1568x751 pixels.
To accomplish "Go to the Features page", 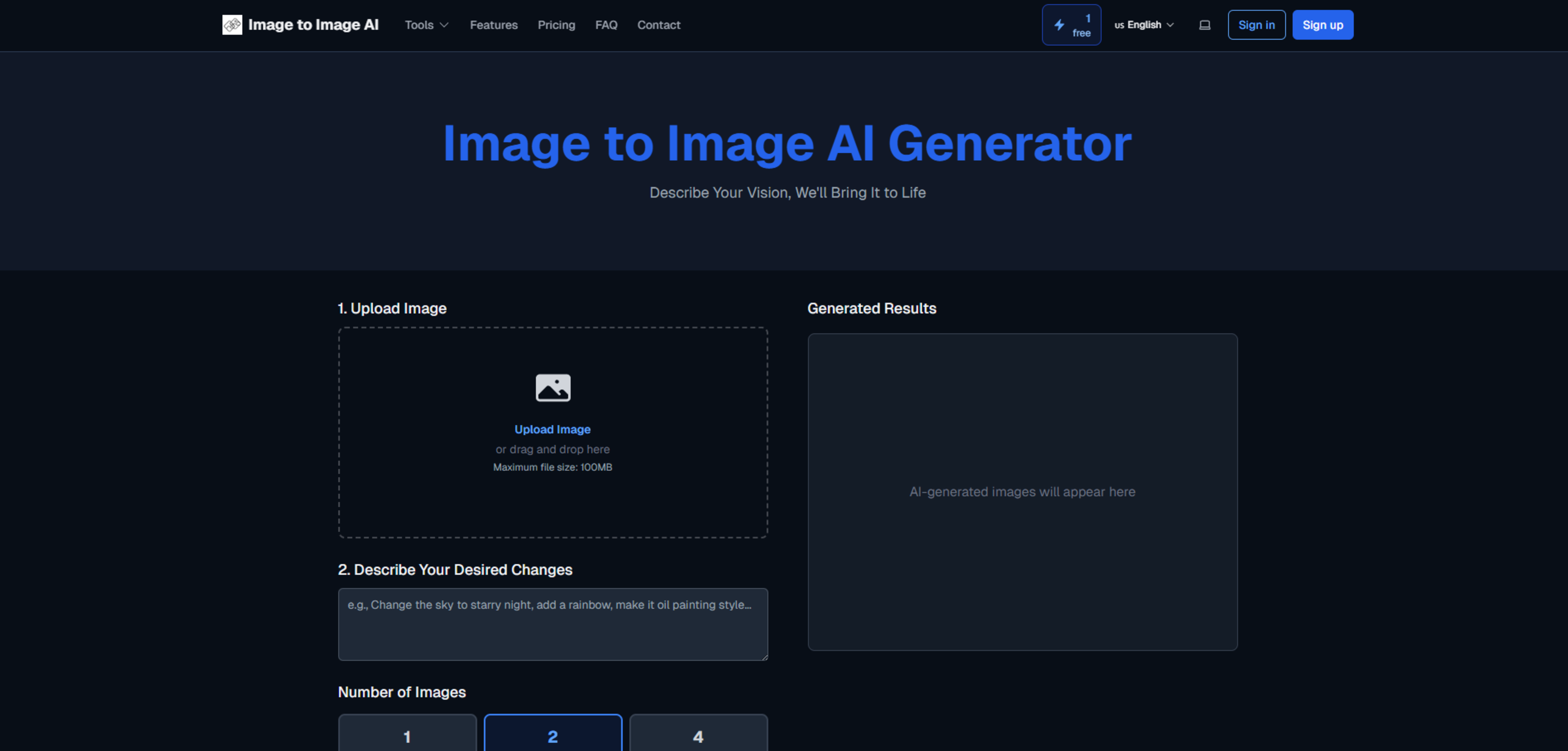I will pyautogui.click(x=493, y=25).
